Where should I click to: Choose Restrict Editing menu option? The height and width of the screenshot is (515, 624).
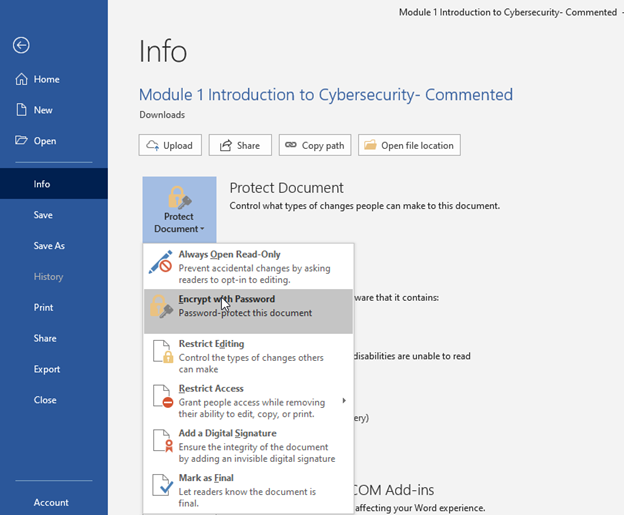248,356
